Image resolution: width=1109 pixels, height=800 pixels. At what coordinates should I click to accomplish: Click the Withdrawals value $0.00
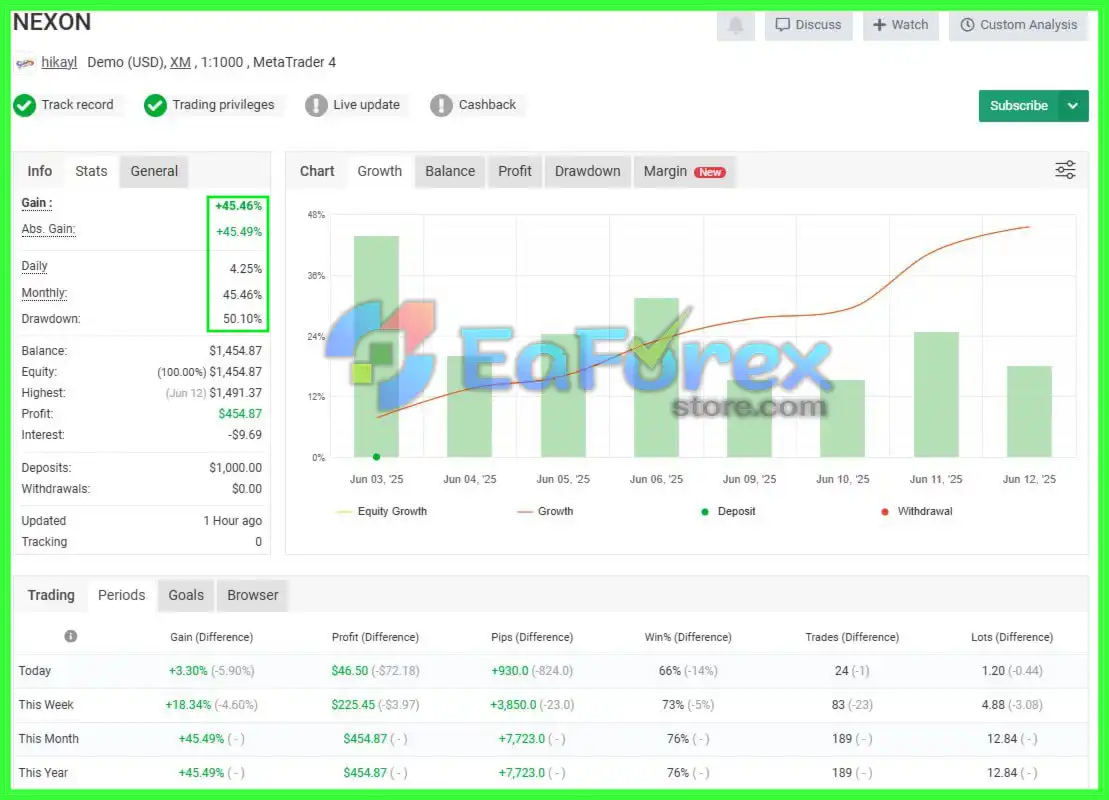point(247,489)
